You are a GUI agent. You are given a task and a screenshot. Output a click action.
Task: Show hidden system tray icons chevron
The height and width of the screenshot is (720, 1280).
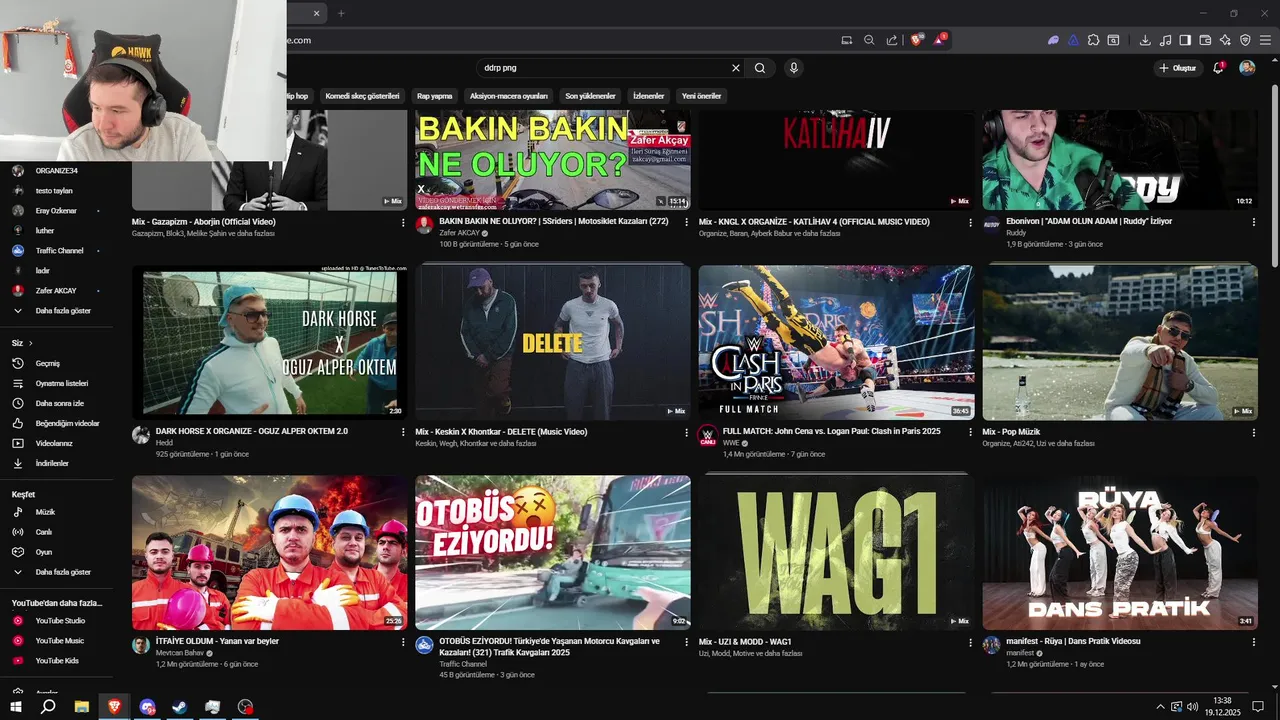tap(1161, 706)
